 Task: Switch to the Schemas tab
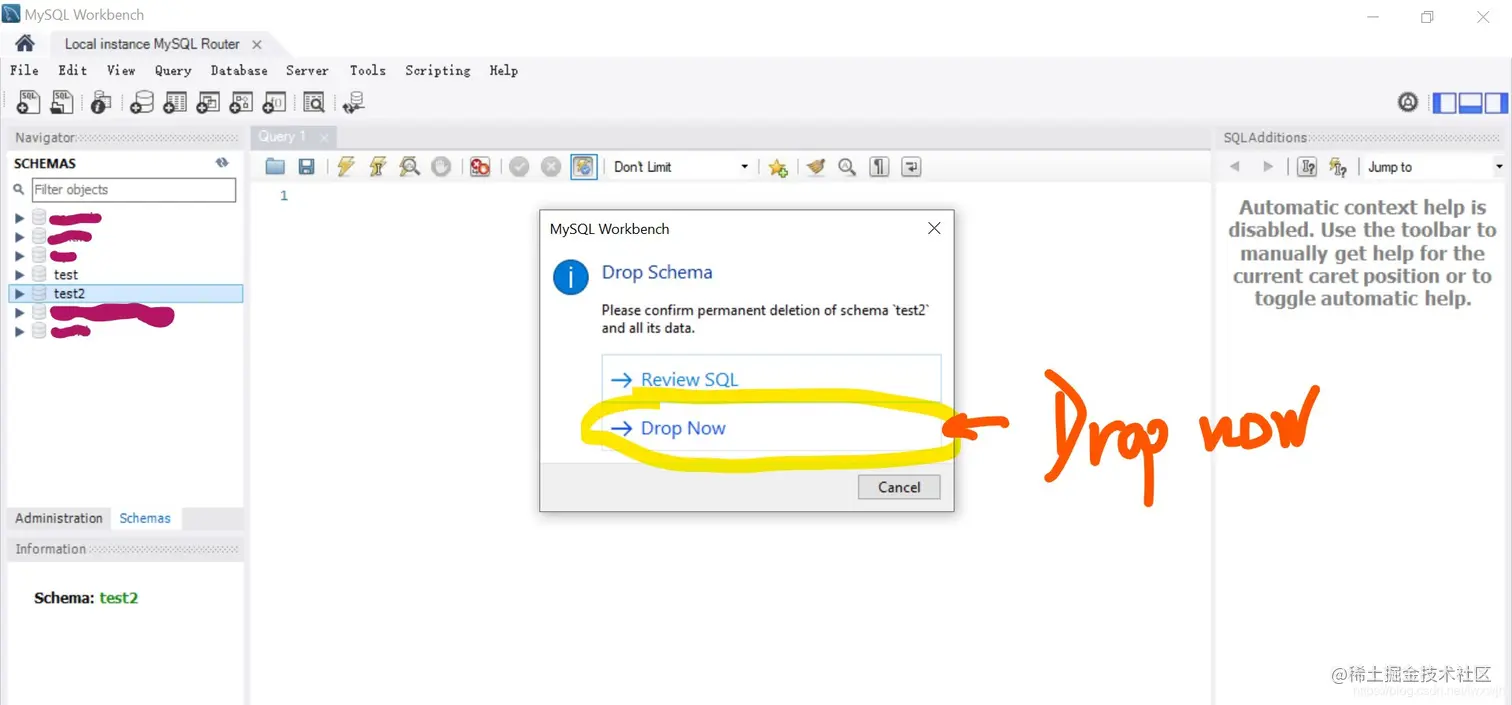pyautogui.click(x=145, y=518)
